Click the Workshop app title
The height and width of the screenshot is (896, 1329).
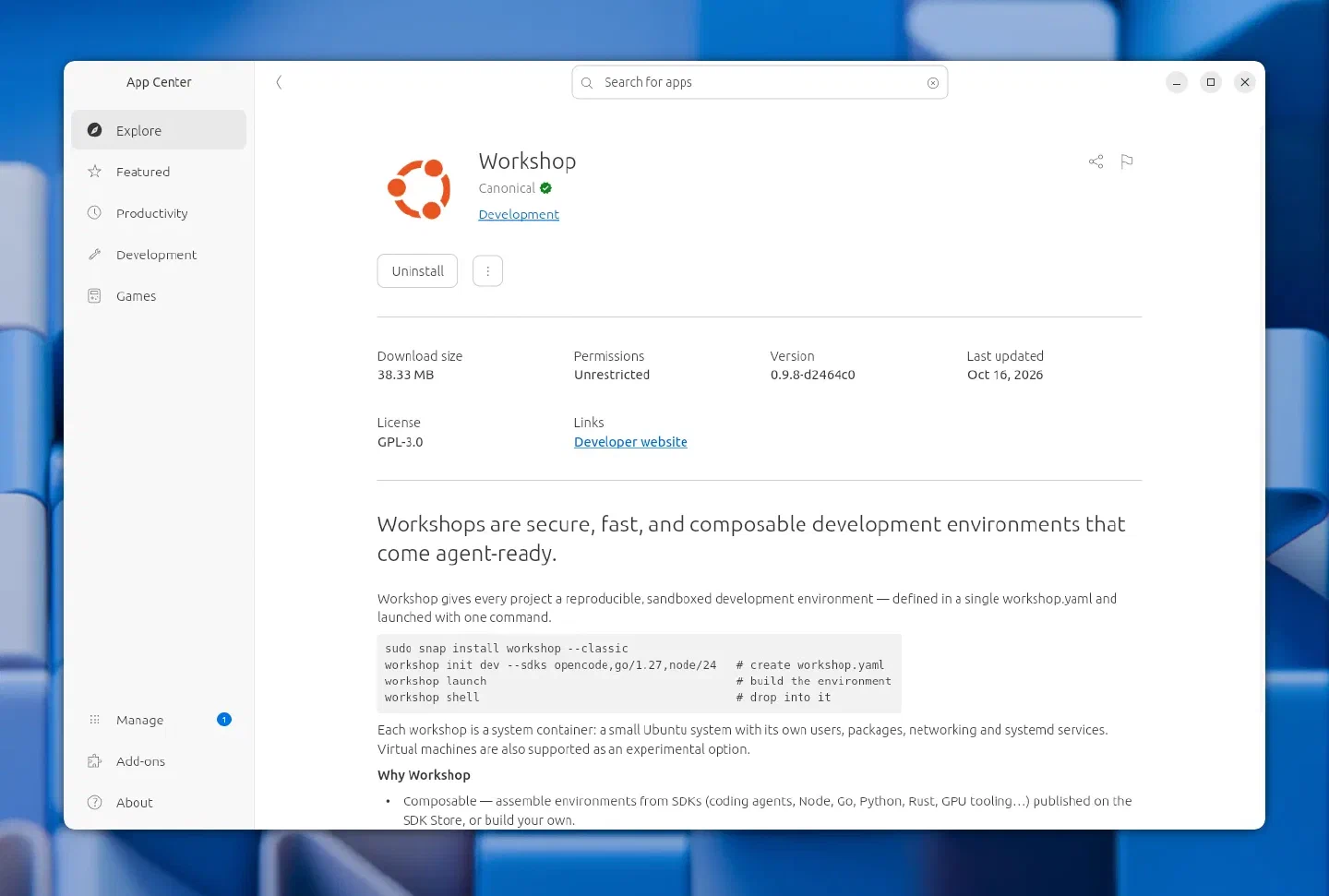tap(527, 161)
